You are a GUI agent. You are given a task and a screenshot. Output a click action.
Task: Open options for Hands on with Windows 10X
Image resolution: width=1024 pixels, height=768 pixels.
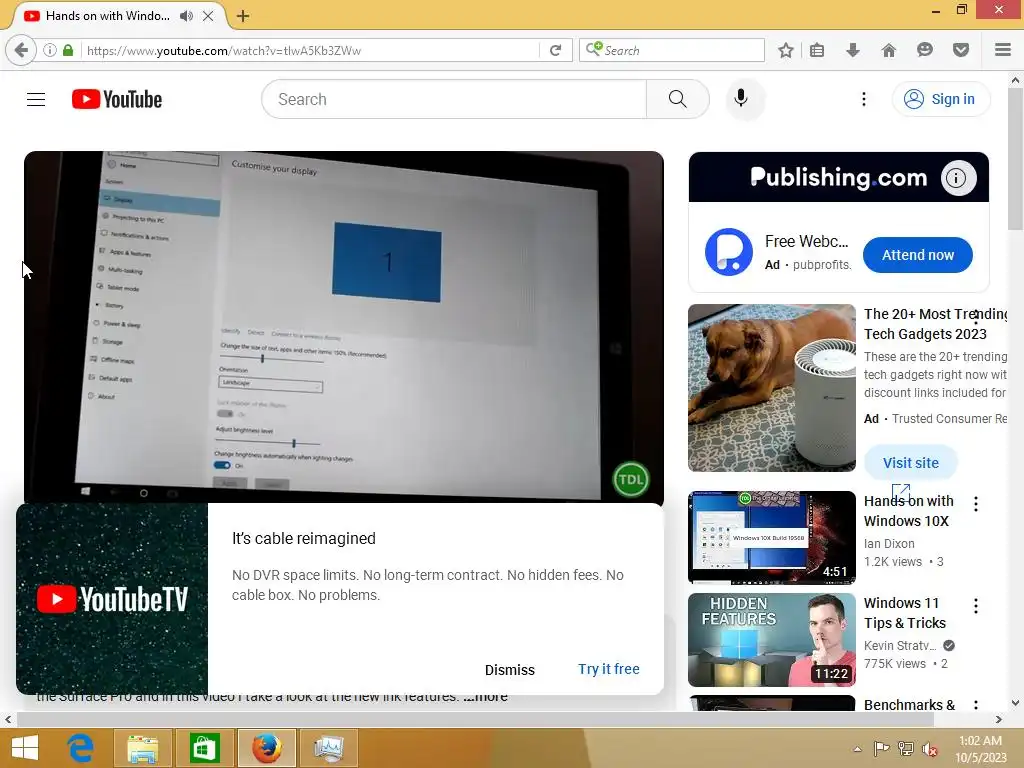point(976,504)
